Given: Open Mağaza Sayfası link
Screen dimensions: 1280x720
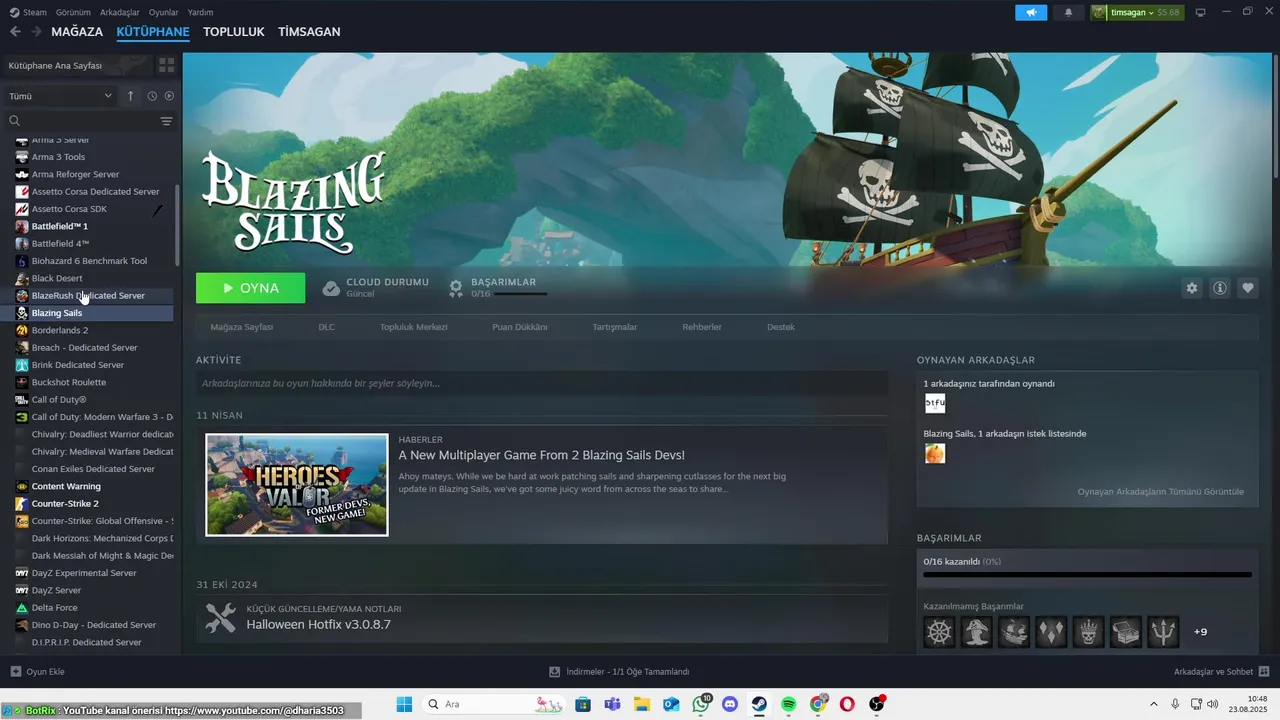Looking at the screenshot, I should [242, 327].
